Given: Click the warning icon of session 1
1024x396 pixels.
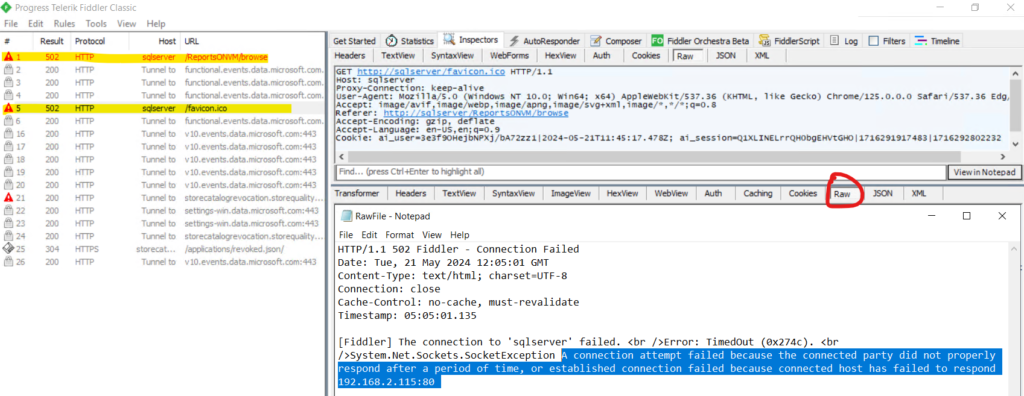Looking at the screenshot, I should [x=8, y=57].
